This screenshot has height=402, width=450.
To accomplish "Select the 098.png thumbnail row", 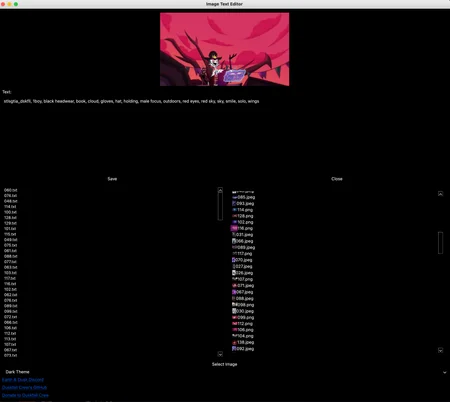I will point(243,305).
